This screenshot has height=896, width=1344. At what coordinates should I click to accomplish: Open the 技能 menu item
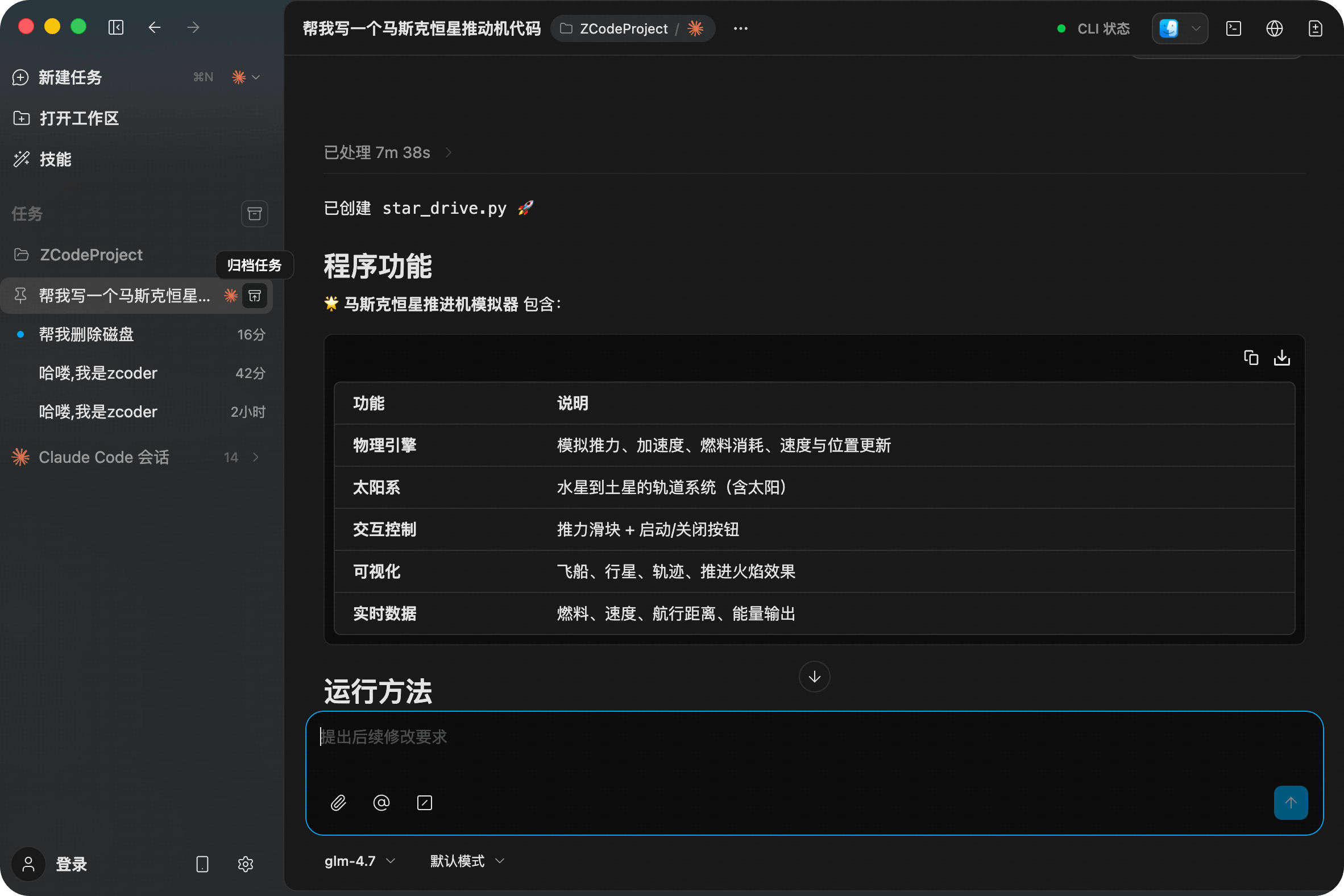(55, 159)
